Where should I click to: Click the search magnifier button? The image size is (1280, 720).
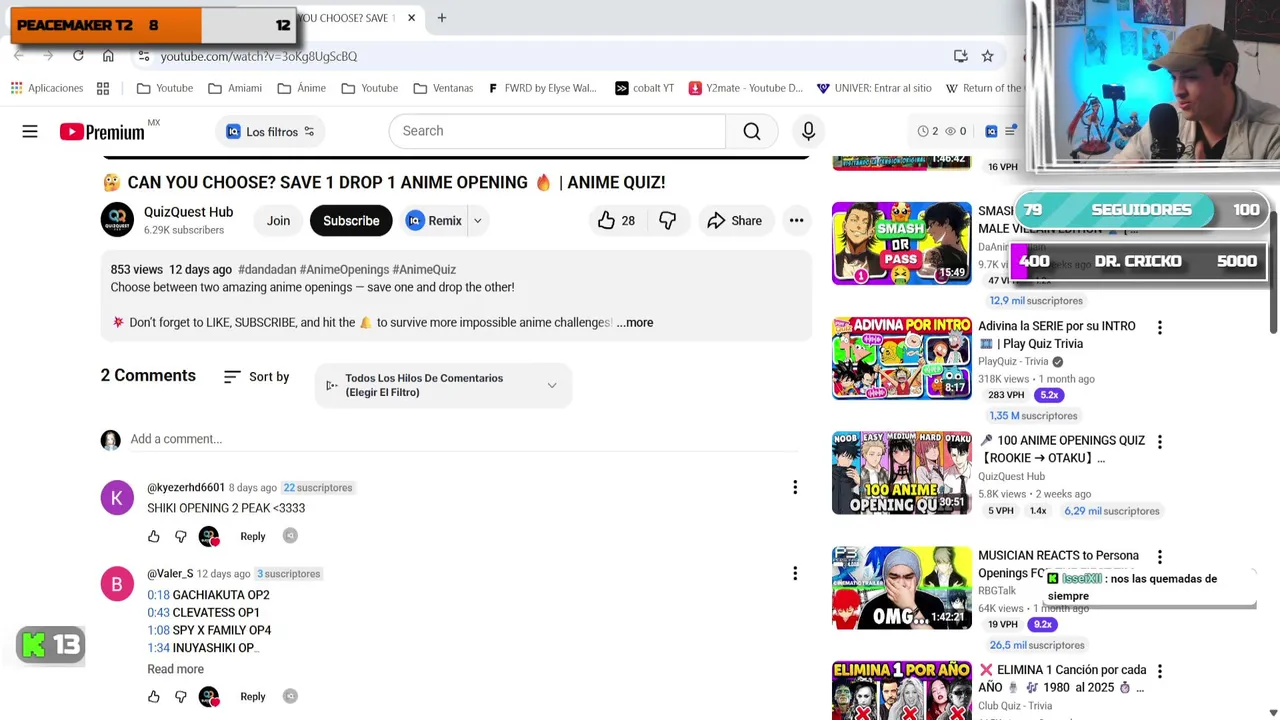[751, 131]
